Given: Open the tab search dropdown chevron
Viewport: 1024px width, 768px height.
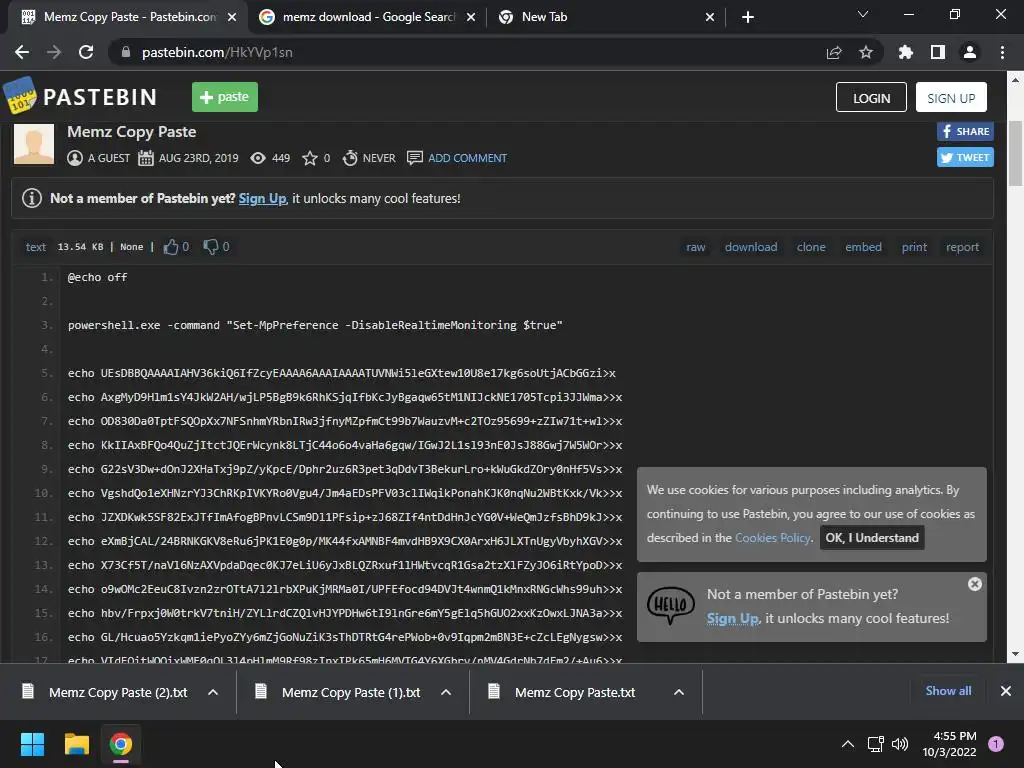Looking at the screenshot, I should [863, 14].
